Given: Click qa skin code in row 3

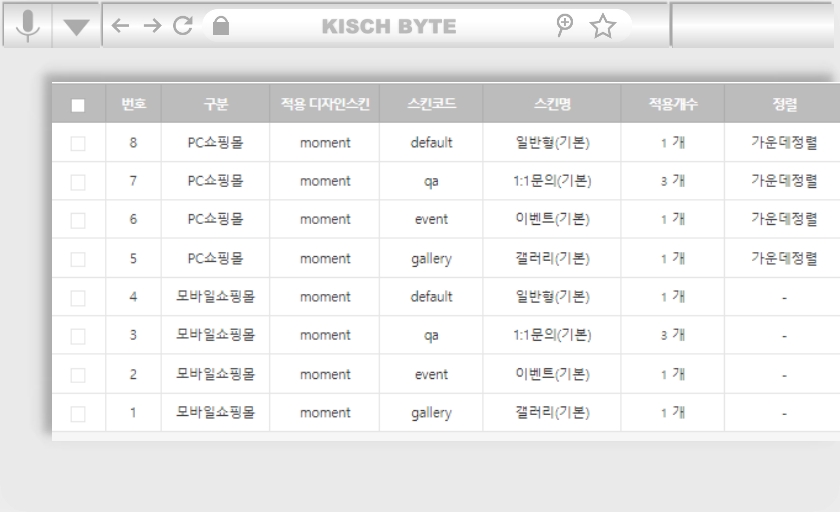Looking at the screenshot, I should [x=431, y=336].
